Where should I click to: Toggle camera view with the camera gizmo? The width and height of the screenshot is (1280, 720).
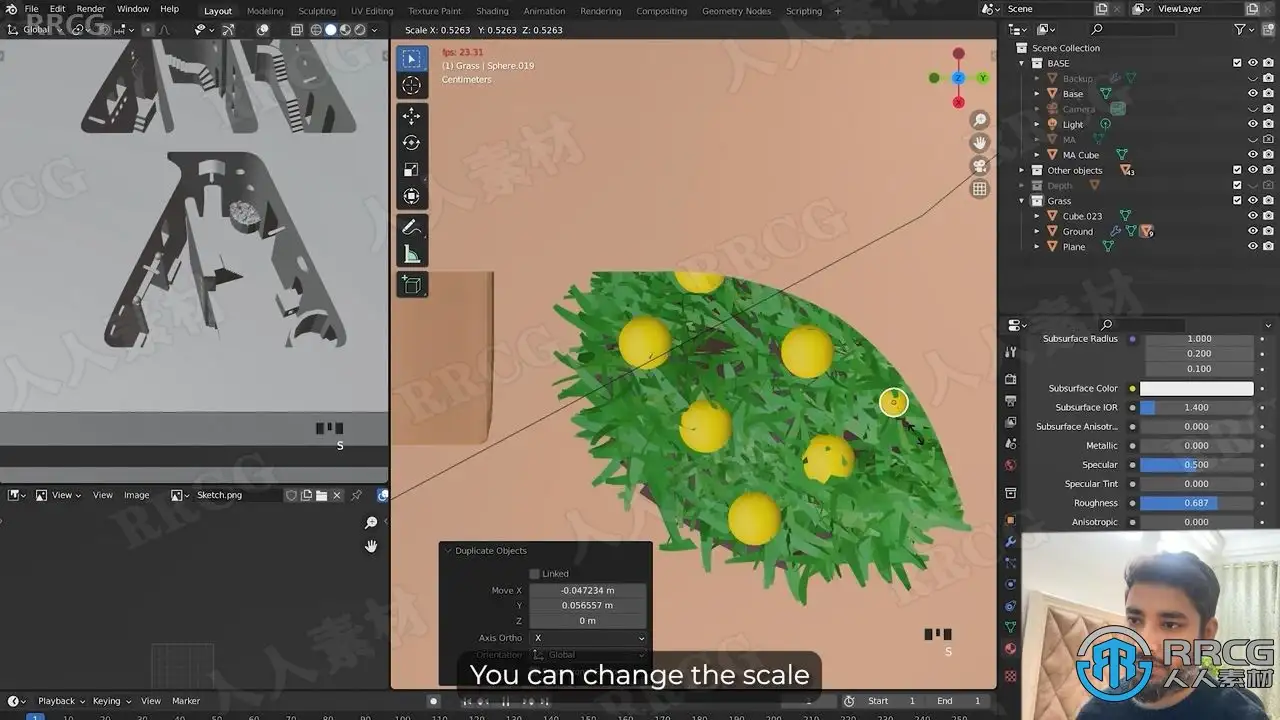tap(980, 166)
